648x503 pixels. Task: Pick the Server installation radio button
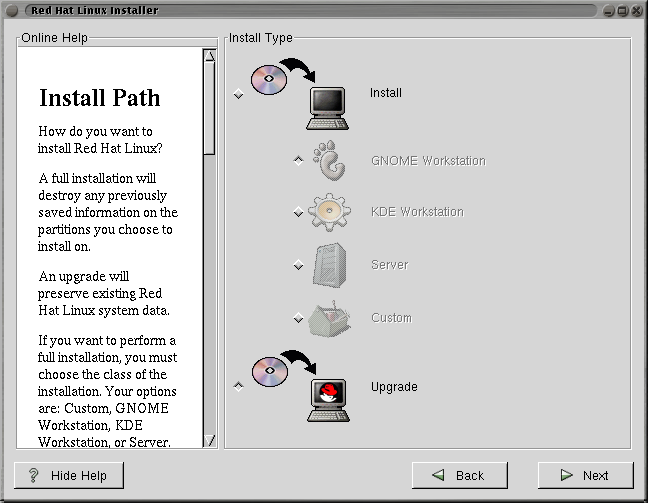(x=298, y=266)
